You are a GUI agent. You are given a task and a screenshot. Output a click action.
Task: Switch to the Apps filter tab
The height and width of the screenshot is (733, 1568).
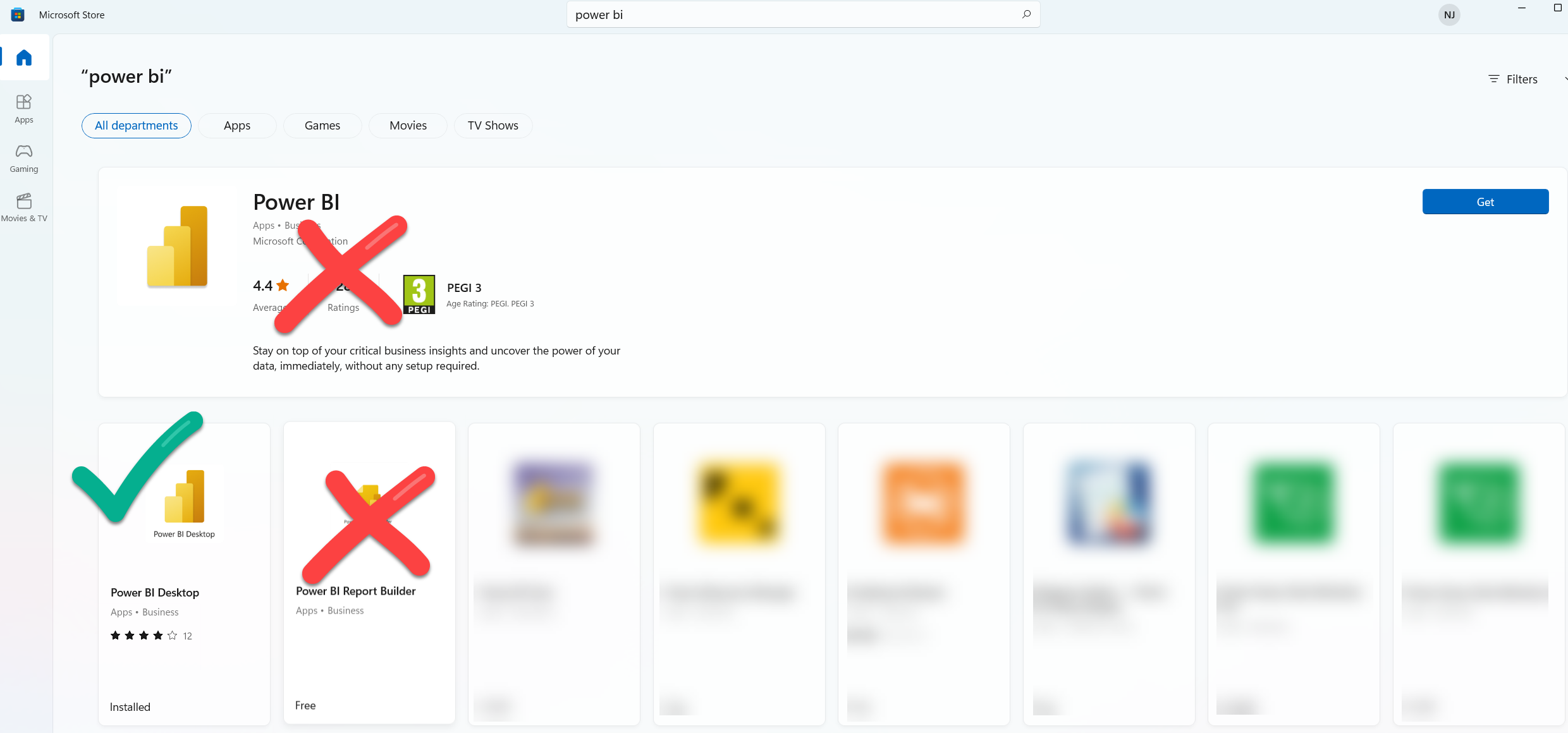tap(237, 125)
